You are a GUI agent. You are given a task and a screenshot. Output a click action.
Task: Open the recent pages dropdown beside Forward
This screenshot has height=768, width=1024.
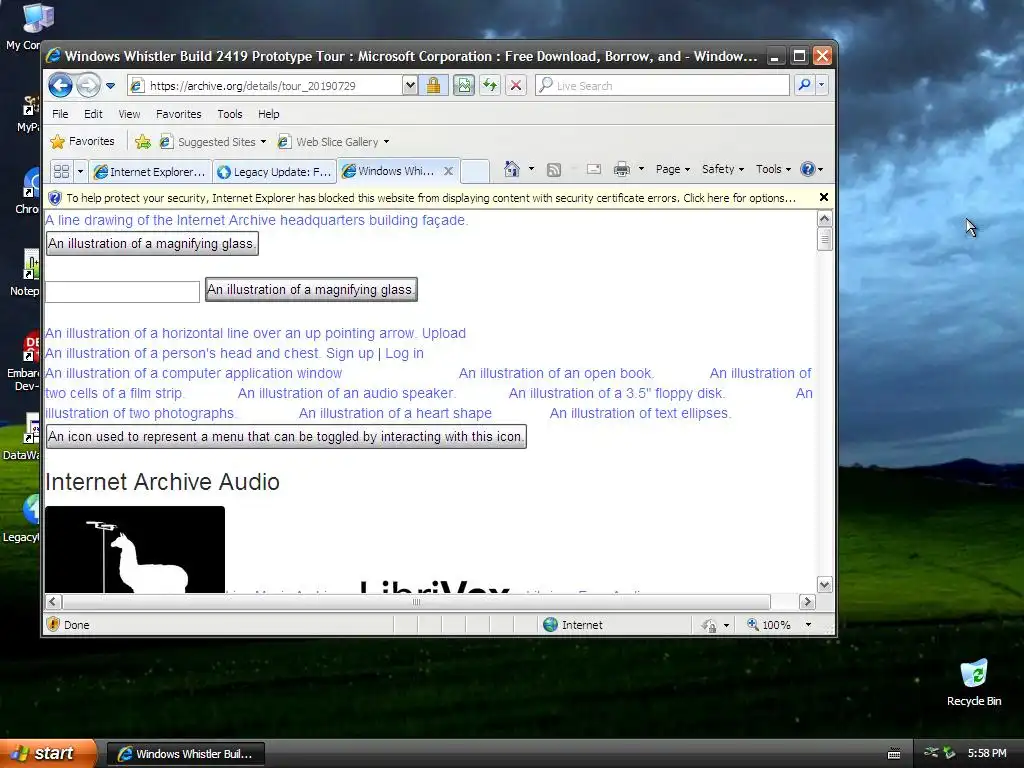110,86
